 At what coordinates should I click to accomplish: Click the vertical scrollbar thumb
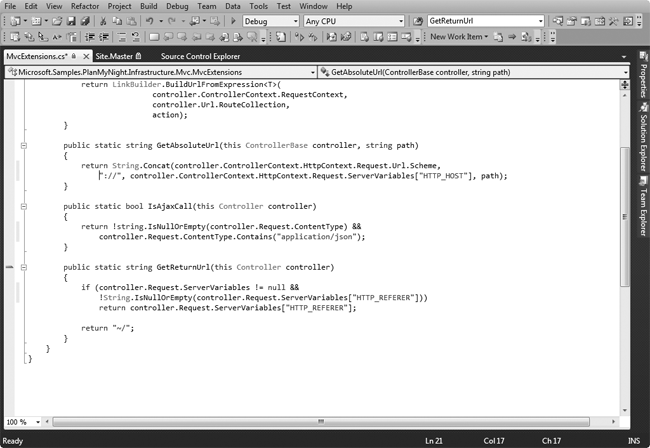(624, 216)
